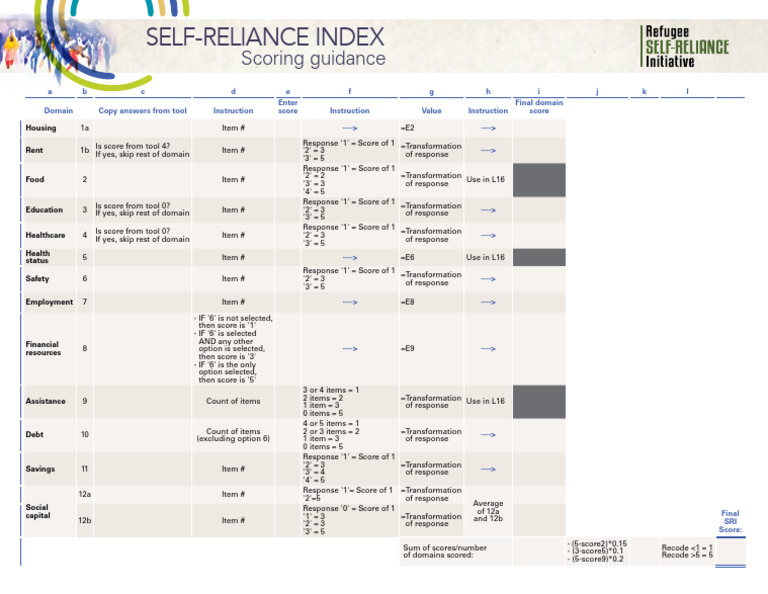Viewport: 768px width, 594px height.
Task: Click '4 or 5 items = 1' scoring text
Action: click(331, 423)
